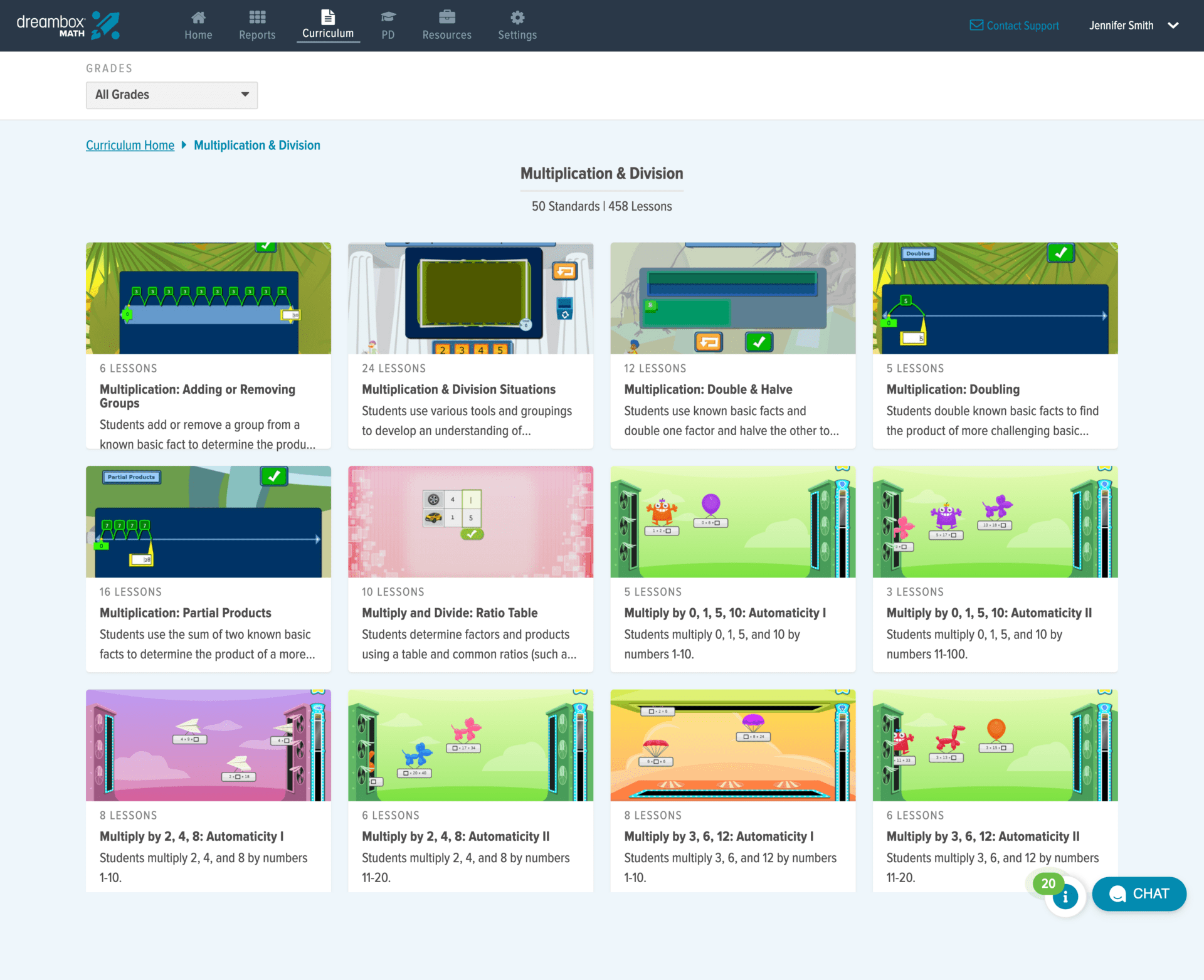Open the CHAT support button

coord(1139,893)
